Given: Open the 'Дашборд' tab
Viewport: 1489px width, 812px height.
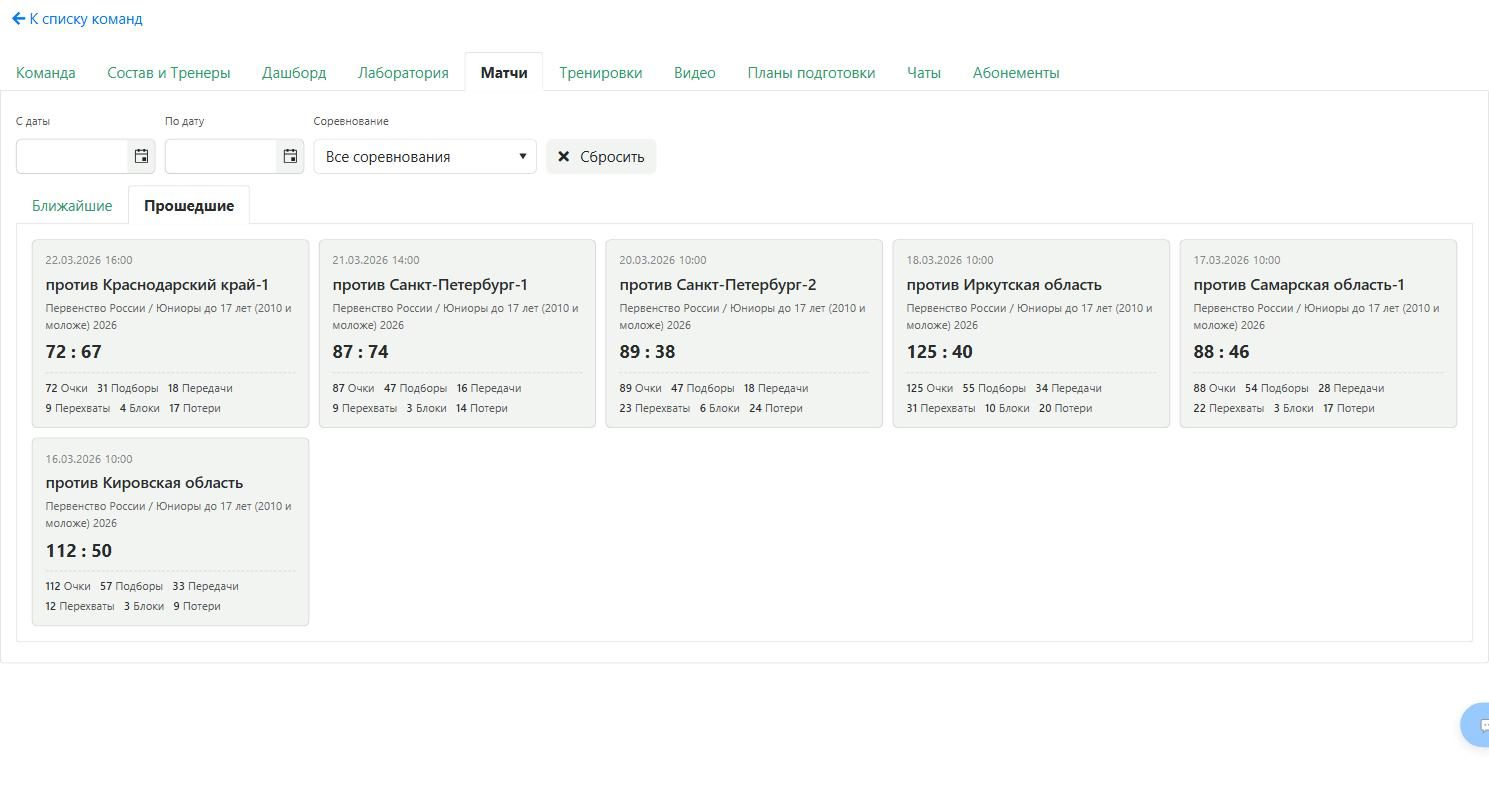Looking at the screenshot, I should pyautogui.click(x=294, y=72).
